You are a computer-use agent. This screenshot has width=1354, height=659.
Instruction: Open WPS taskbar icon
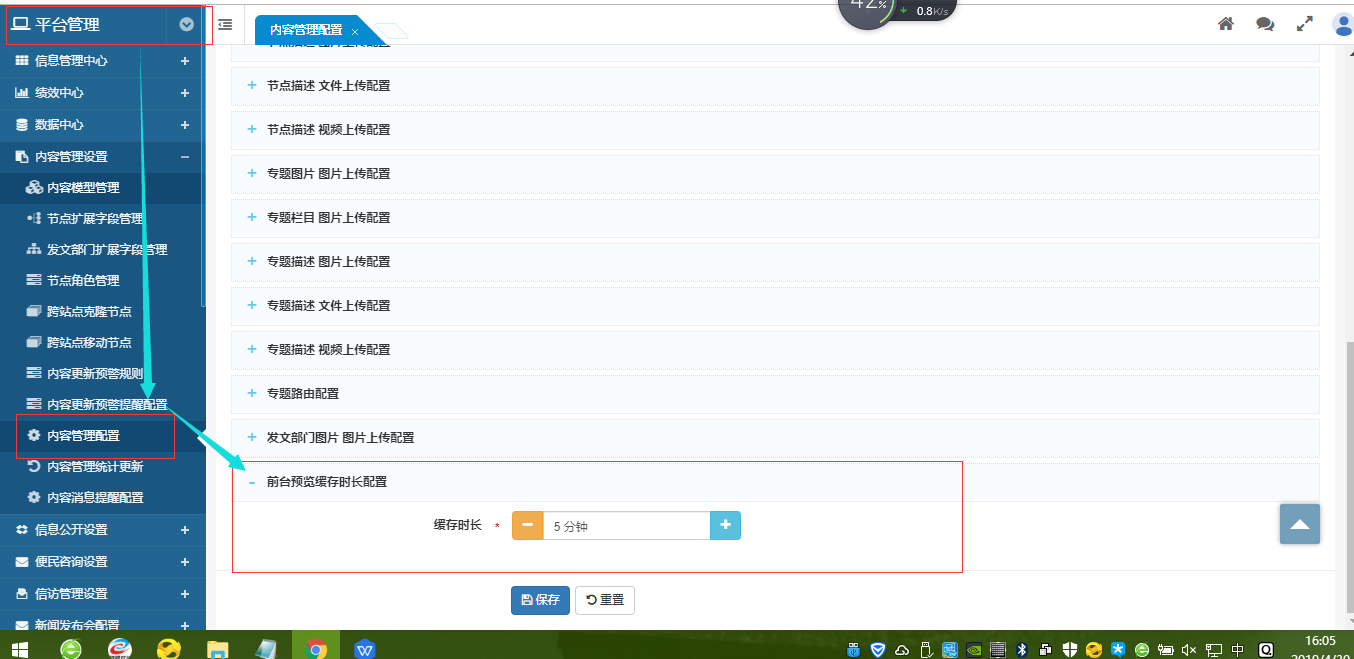tap(365, 650)
